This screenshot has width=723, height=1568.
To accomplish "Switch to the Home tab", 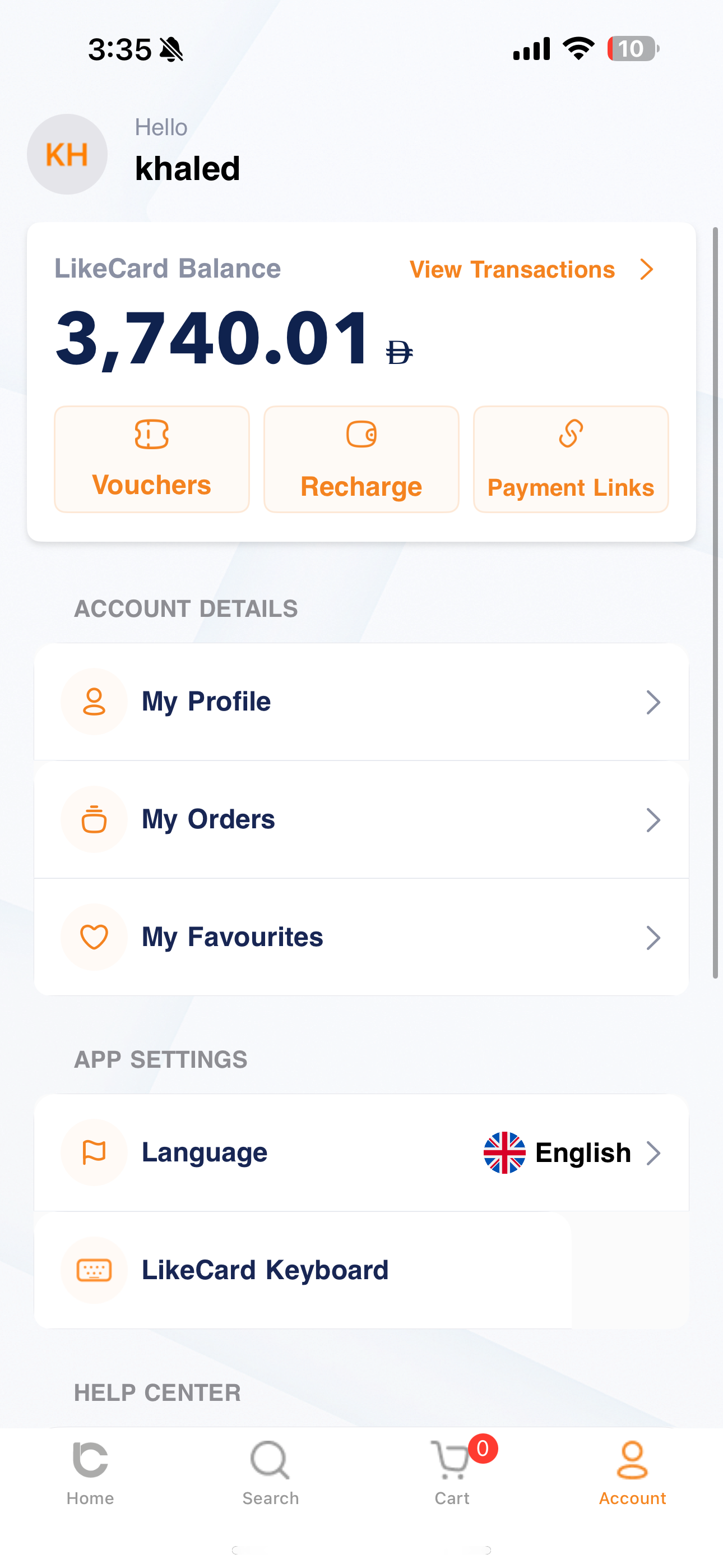I will coord(90,1472).
